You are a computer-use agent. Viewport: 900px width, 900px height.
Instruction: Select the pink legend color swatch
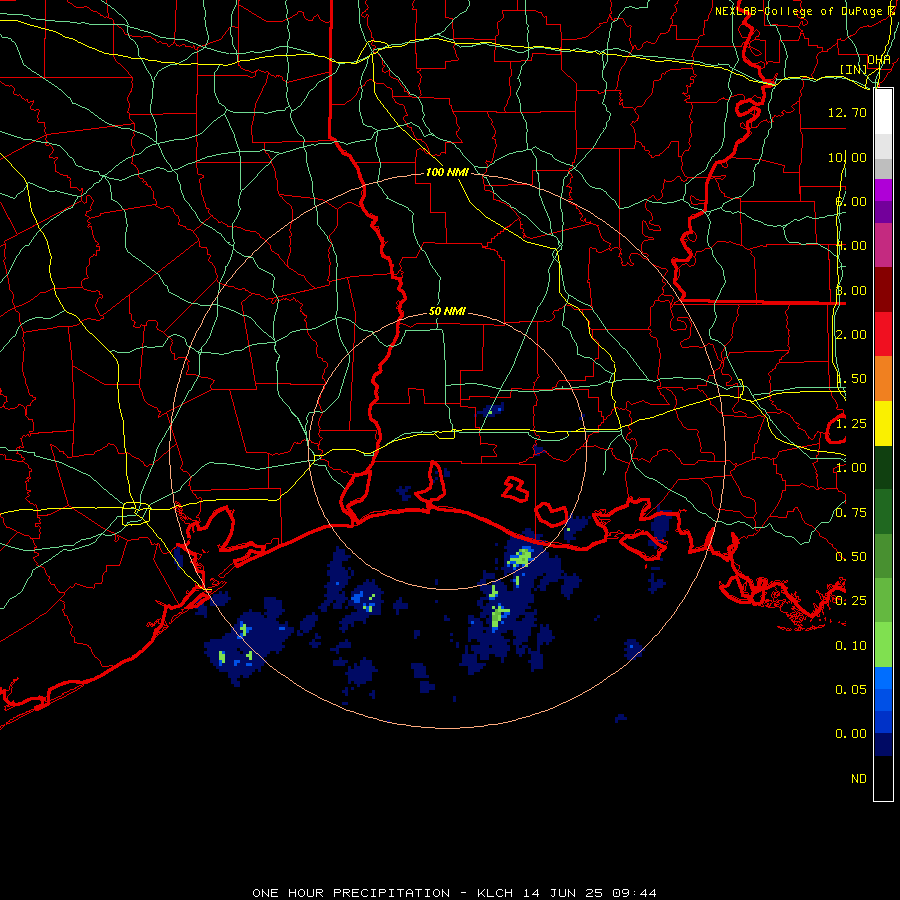click(883, 245)
